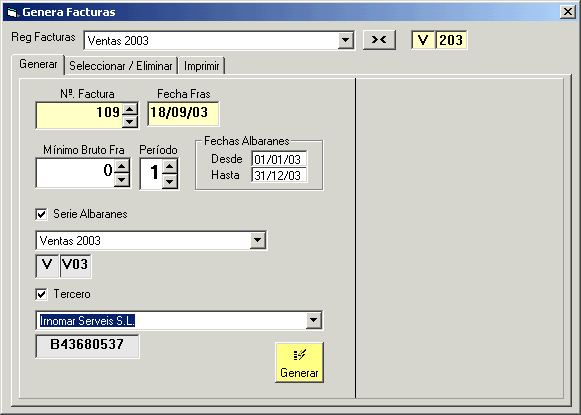Uncheck the Serie Albaranes checkbox
The height and width of the screenshot is (415, 581).
(x=42, y=214)
